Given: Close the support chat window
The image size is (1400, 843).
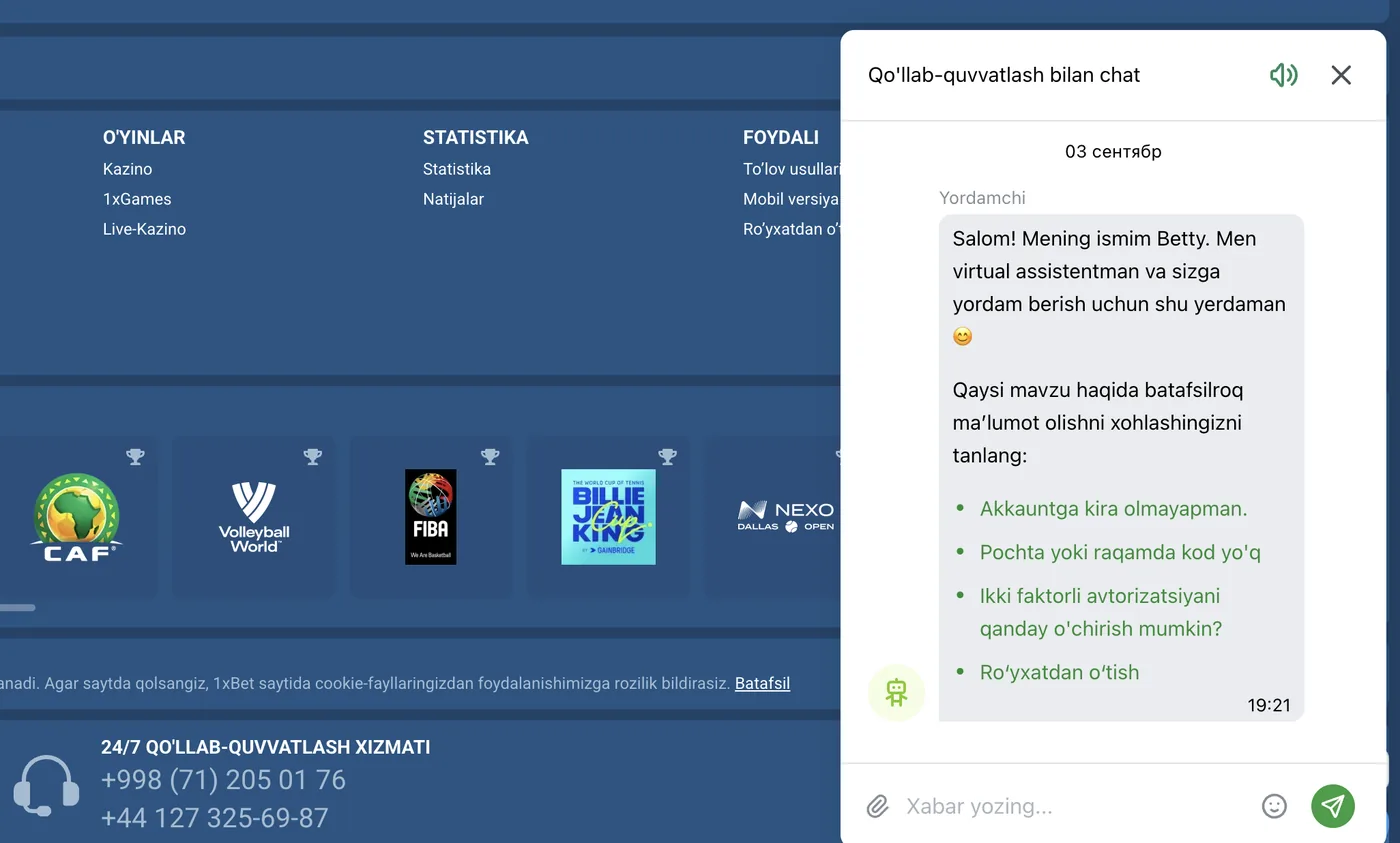Looking at the screenshot, I should tap(1341, 75).
